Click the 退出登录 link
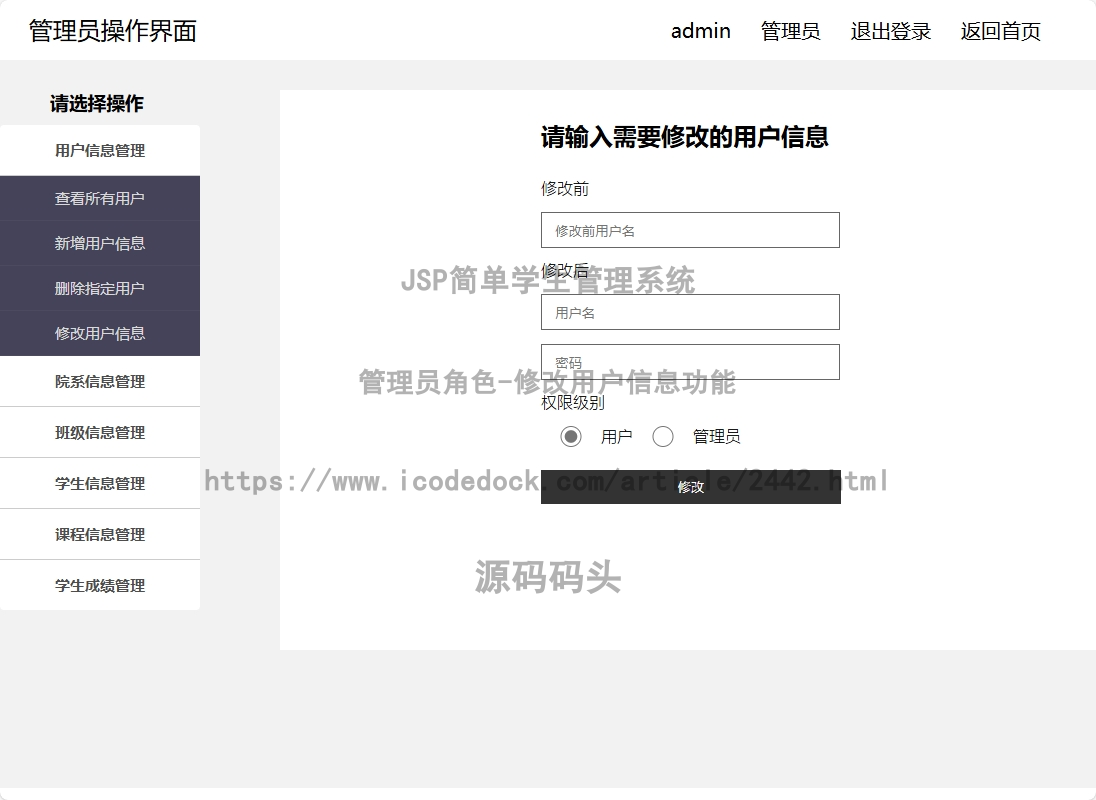This screenshot has height=800, width=1096. pos(890,31)
